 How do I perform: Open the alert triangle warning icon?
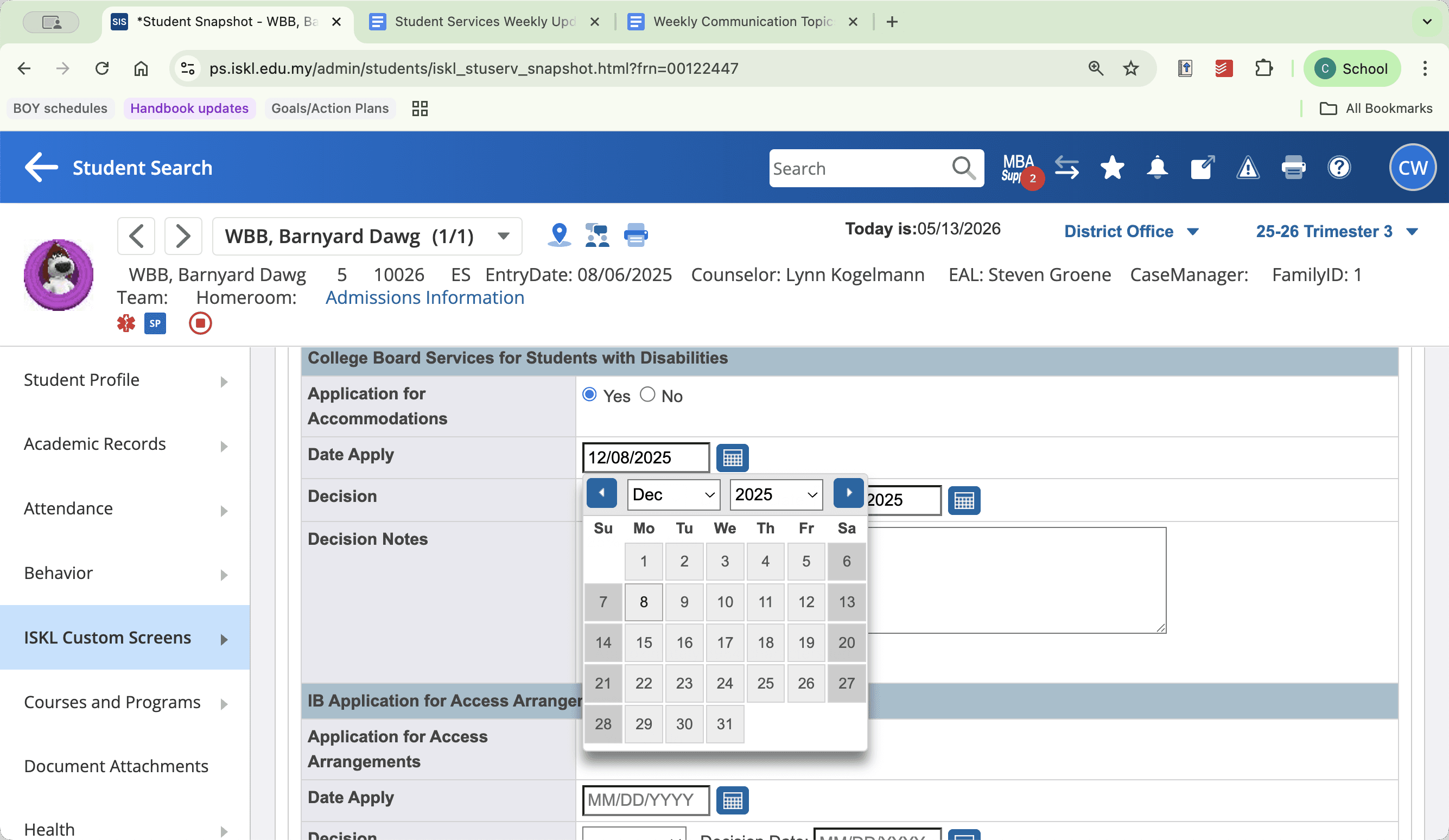tap(1248, 168)
